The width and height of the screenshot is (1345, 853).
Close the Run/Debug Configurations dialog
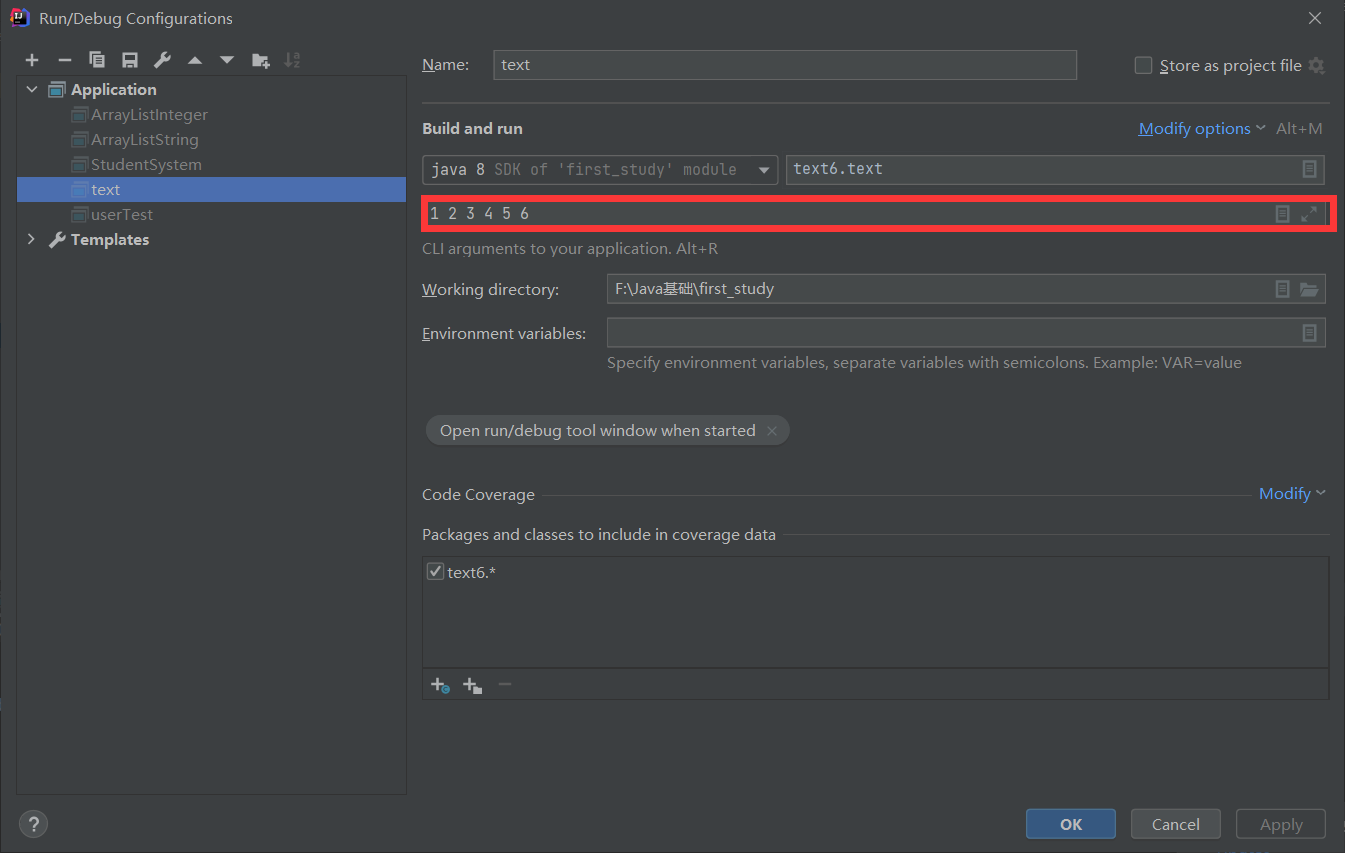click(1315, 18)
